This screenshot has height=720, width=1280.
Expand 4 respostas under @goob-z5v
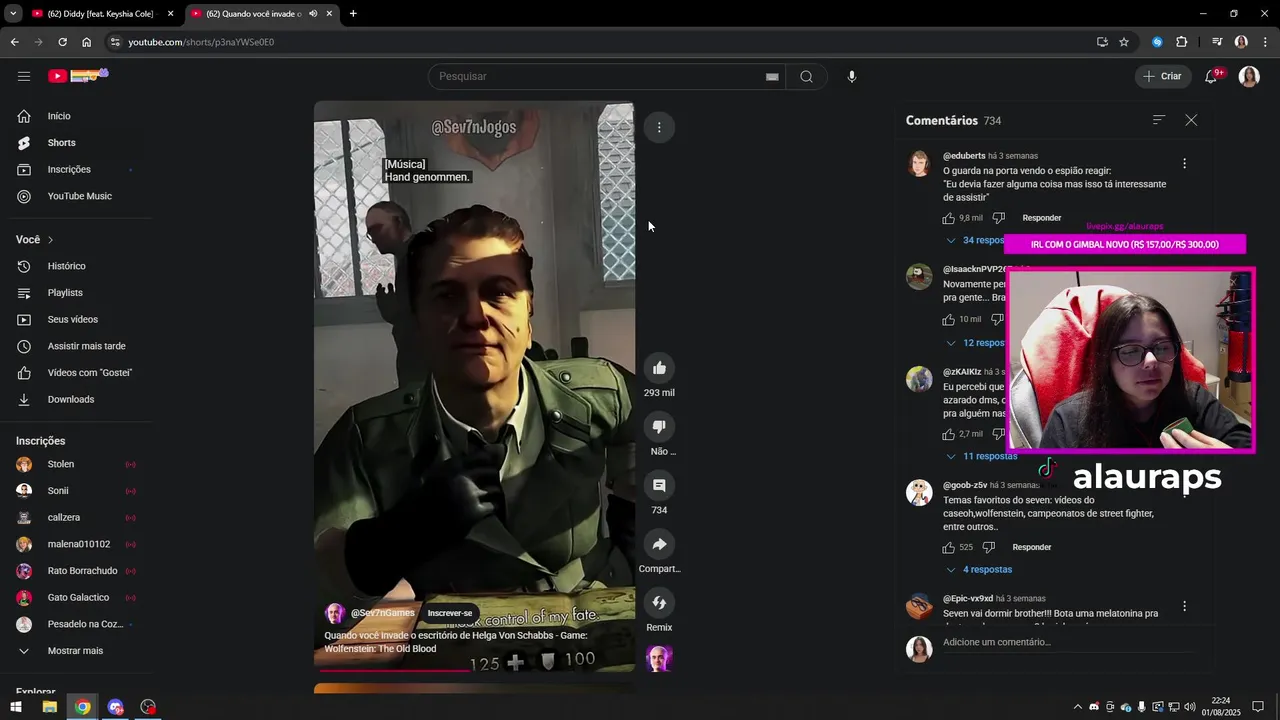coord(979,570)
